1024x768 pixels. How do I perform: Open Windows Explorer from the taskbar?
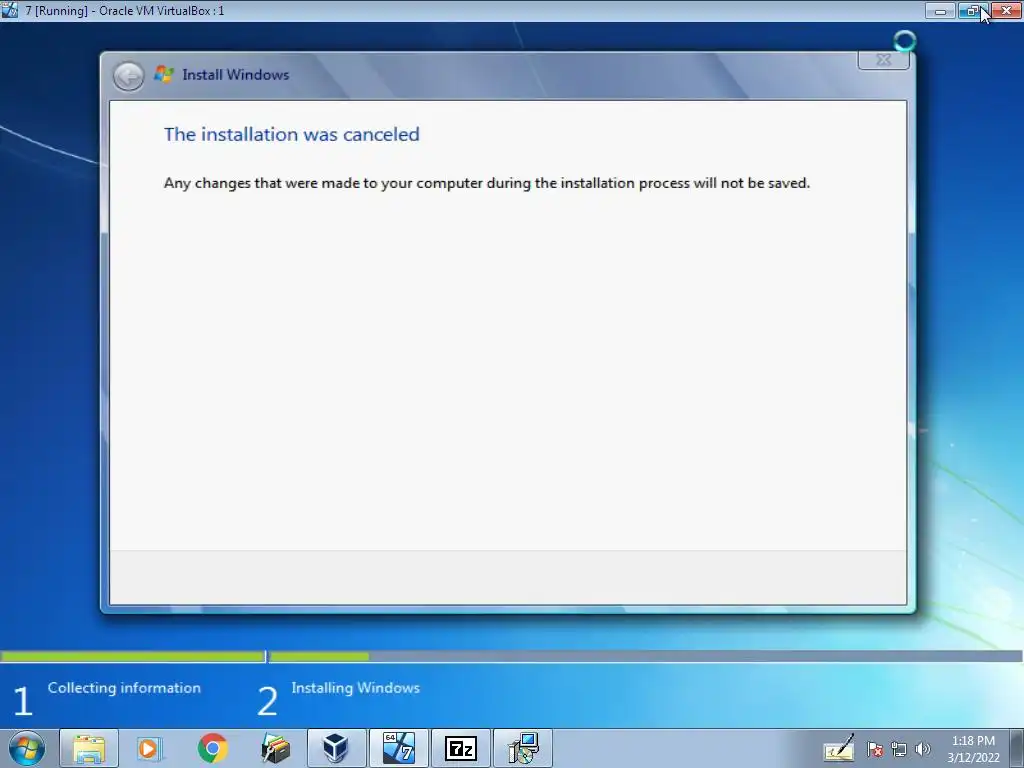[x=89, y=748]
